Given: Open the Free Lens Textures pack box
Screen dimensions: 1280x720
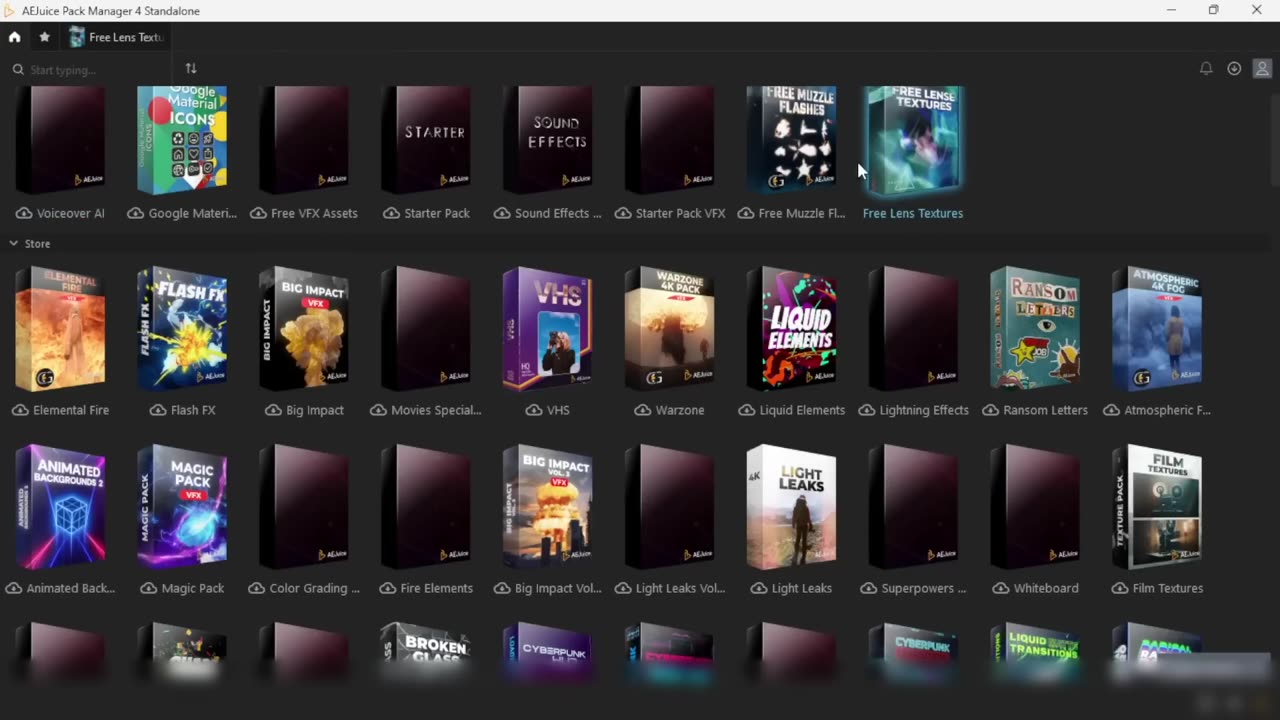Looking at the screenshot, I should 914,139.
